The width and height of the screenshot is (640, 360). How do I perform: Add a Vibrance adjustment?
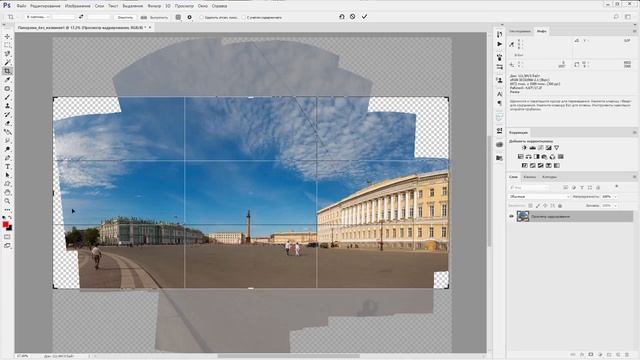(556, 148)
